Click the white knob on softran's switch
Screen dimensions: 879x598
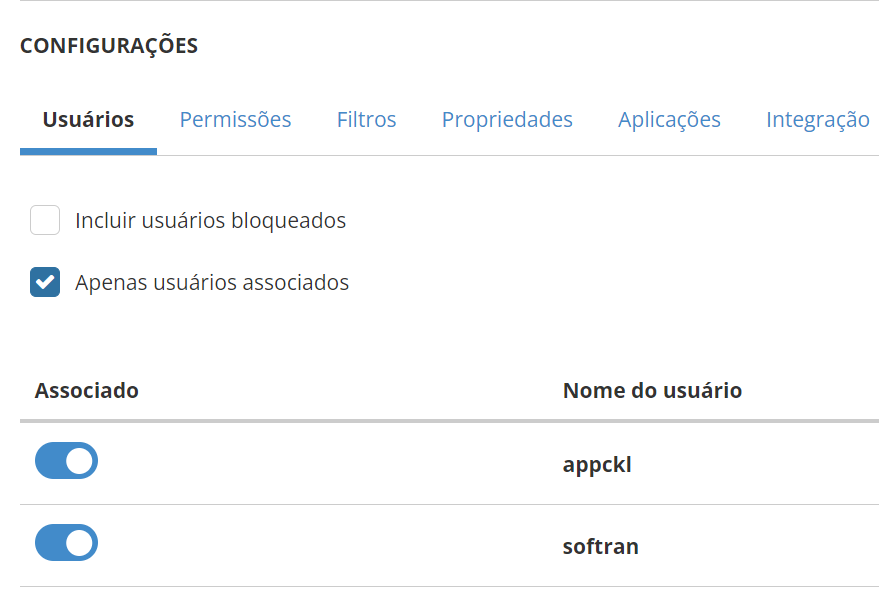click(80, 543)
